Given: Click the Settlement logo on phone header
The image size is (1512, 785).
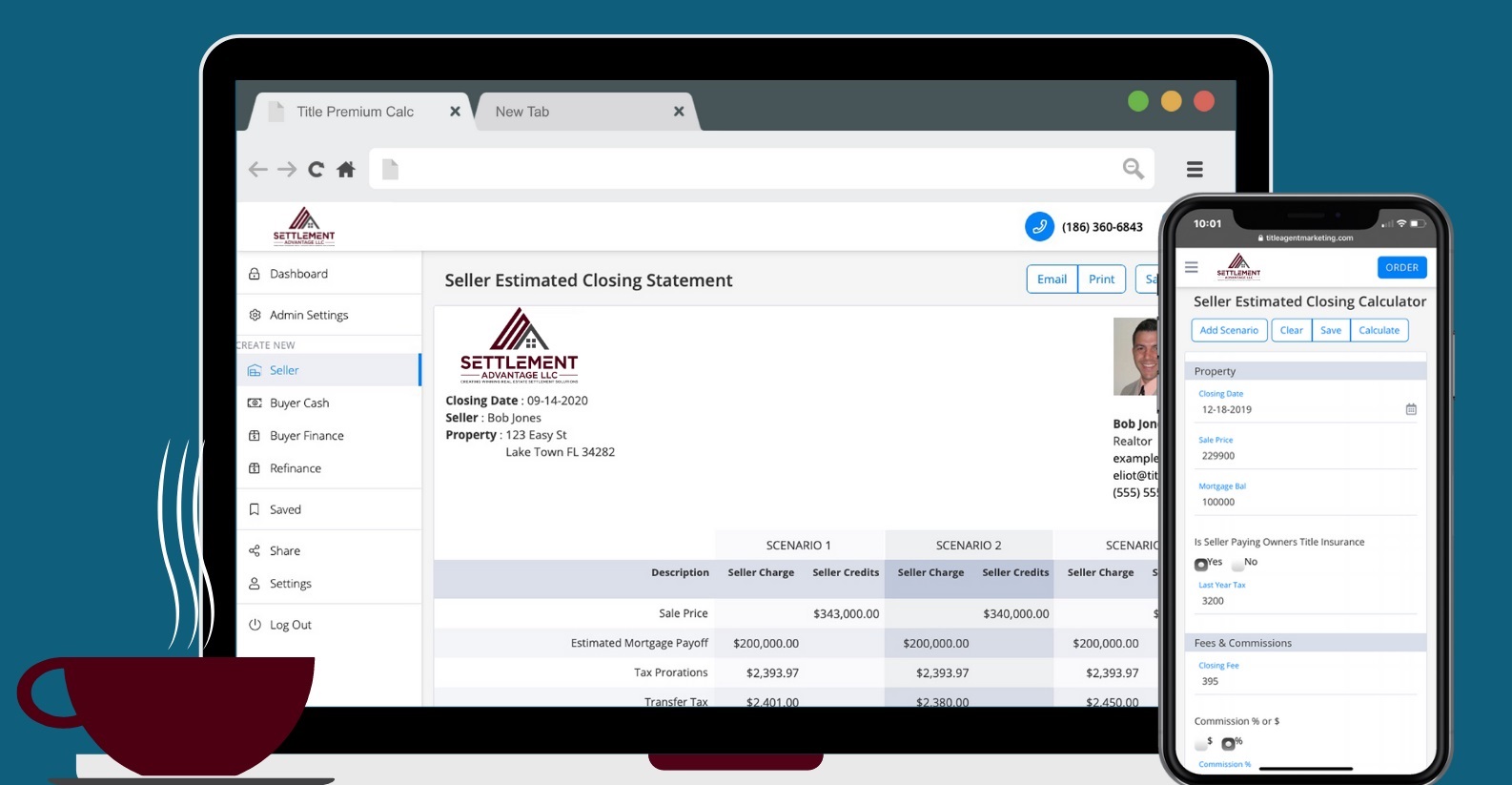Looking at the screenshot, I should click(1238, 266).
